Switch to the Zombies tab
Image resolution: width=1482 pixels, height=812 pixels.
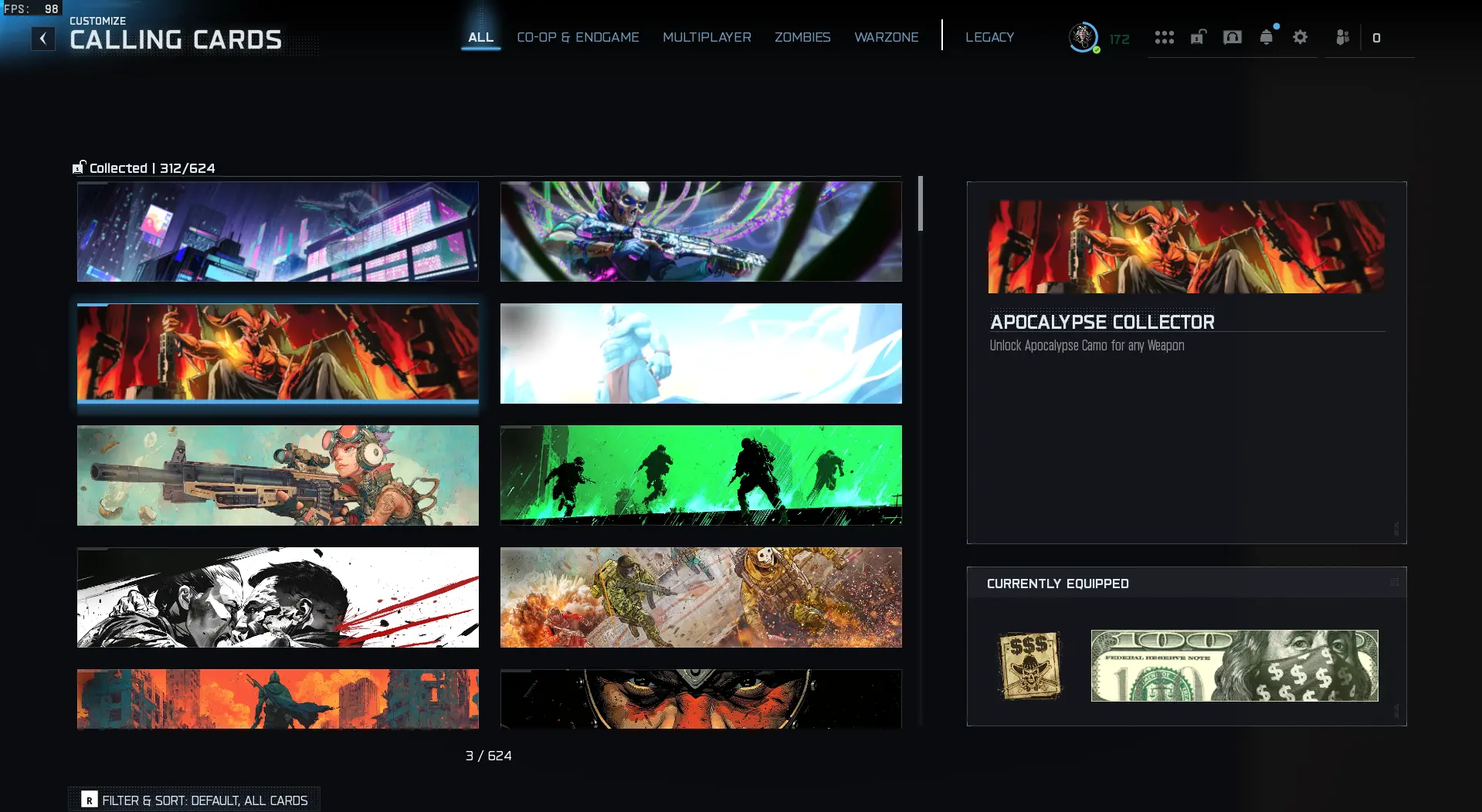coord(802,37)
